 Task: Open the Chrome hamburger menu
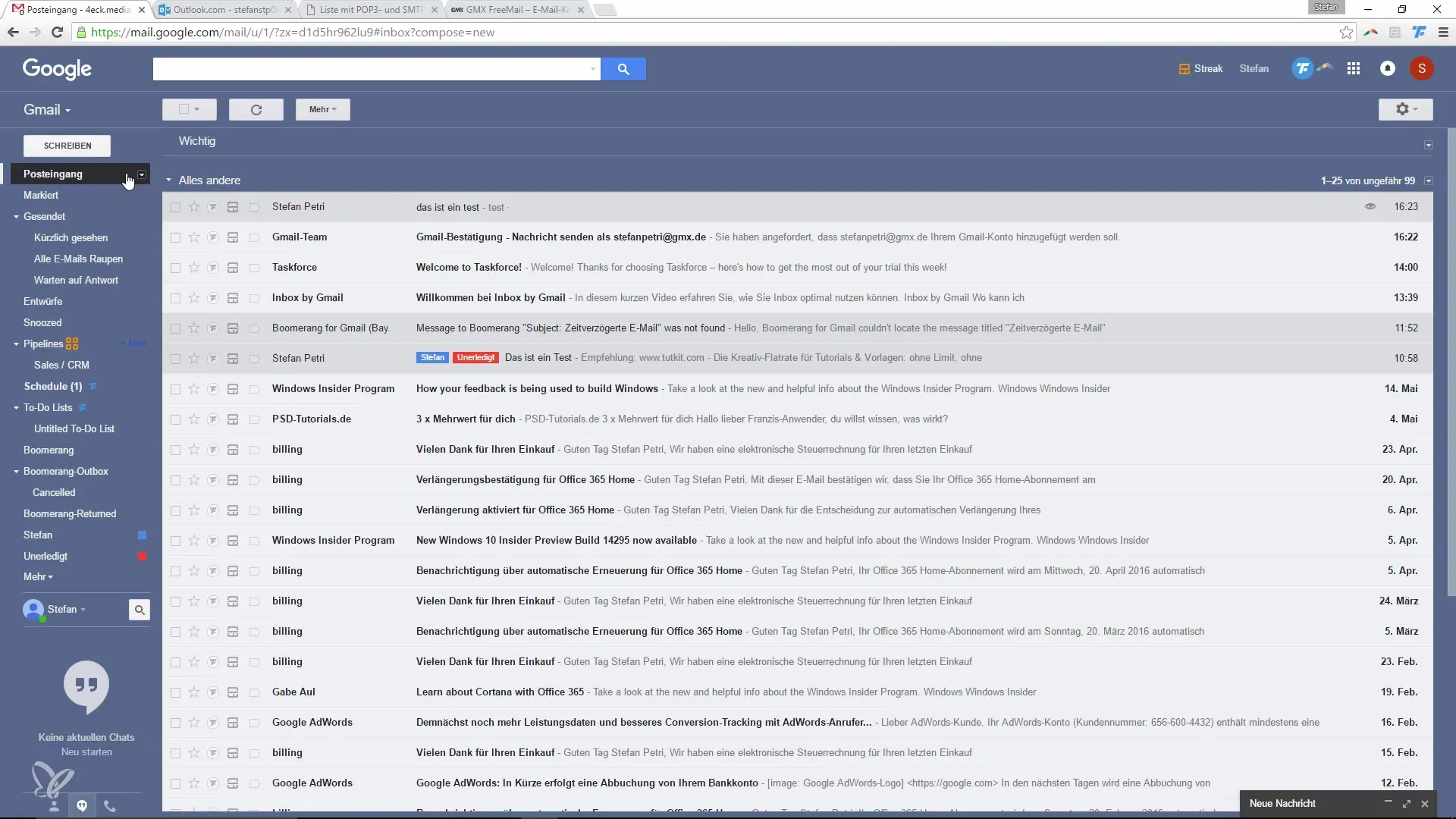click(1443, 33)
